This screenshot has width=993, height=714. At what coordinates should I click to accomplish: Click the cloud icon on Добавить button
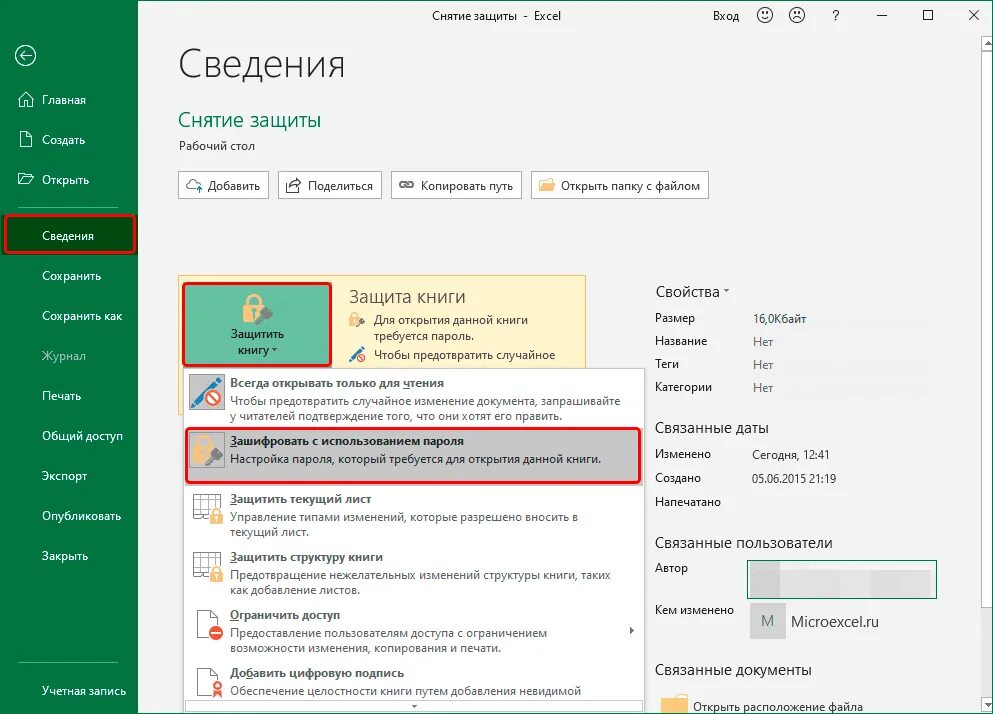coord(194,185)
